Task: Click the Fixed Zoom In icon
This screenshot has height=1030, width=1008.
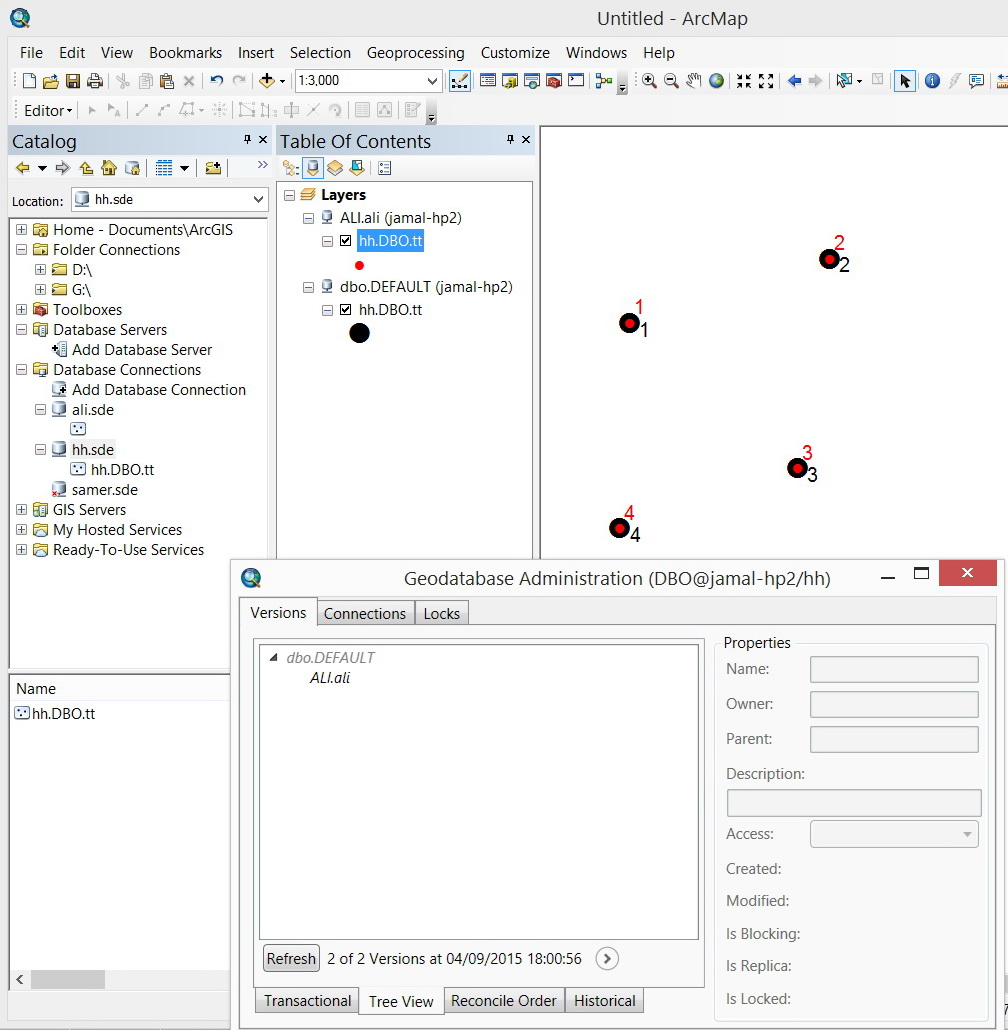Action: coord(744,81)
